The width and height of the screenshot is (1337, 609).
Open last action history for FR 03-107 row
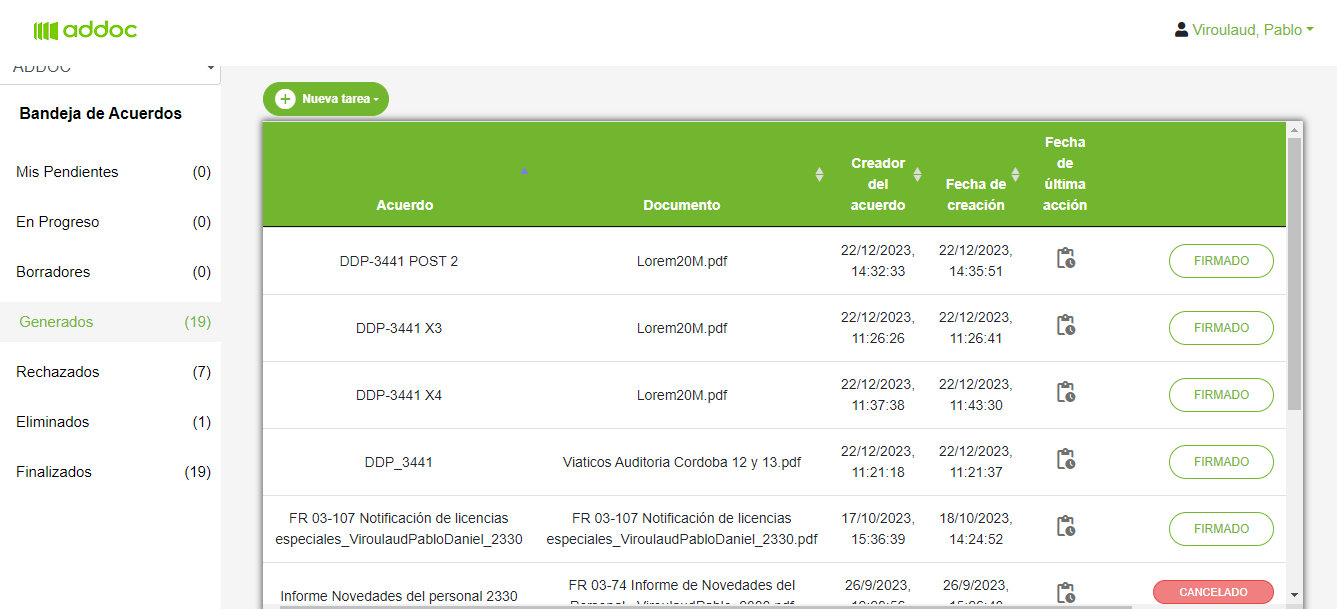pyautogui.click(x=1065, y=527)
